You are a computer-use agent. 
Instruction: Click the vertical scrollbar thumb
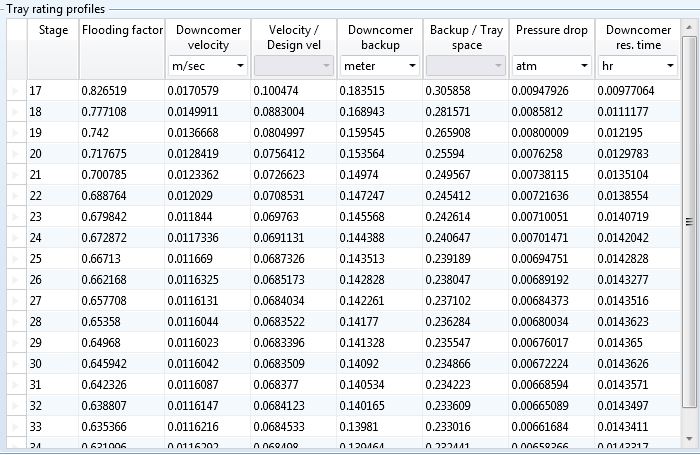pyautogui.click(x=689, y=222)
